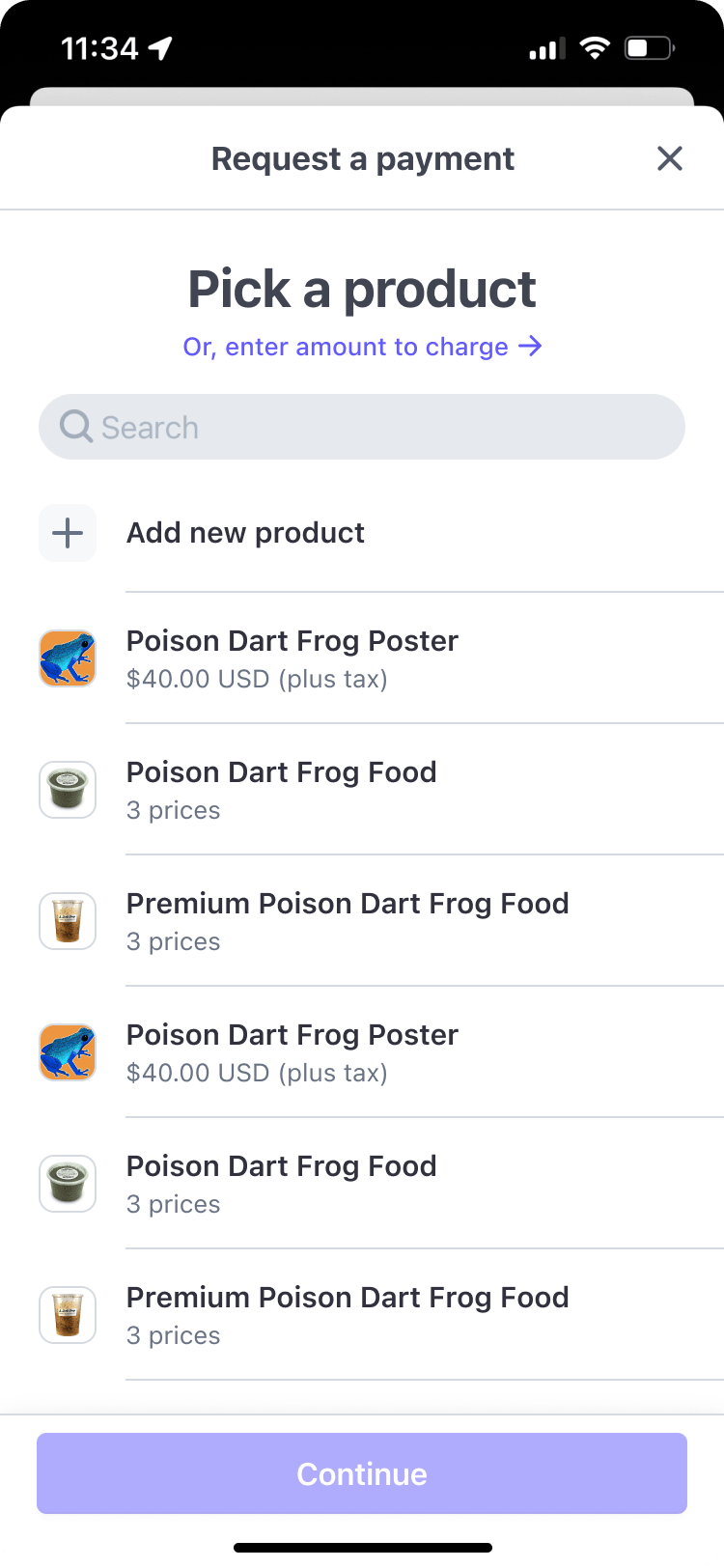This screenshot has width=724, height=1568.
Task: Select second Poster's '$40.00 USD' price text
Action: (257, 1073)
